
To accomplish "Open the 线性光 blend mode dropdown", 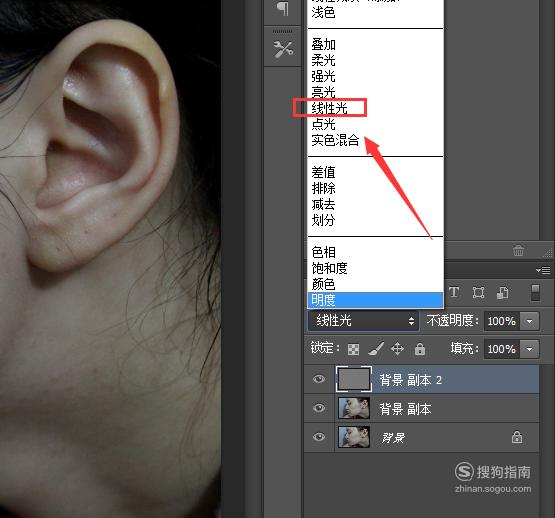I will tap(364, 321).
